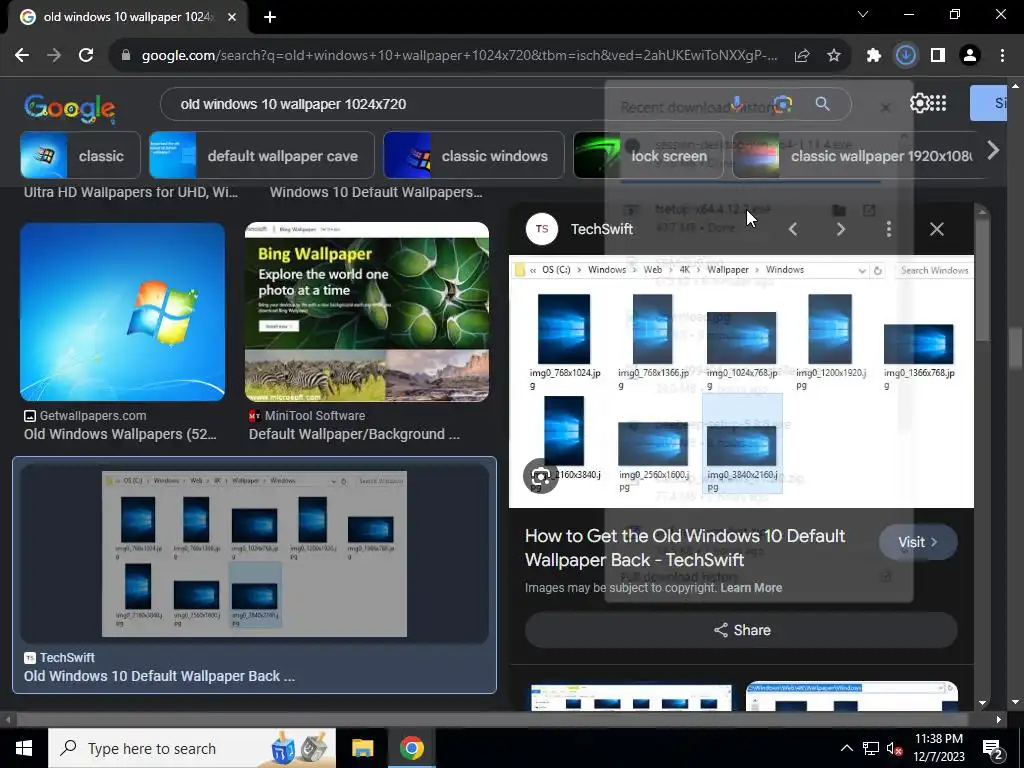Open the taskbar clock showing 11:38 PM

(x=939, y=748)
